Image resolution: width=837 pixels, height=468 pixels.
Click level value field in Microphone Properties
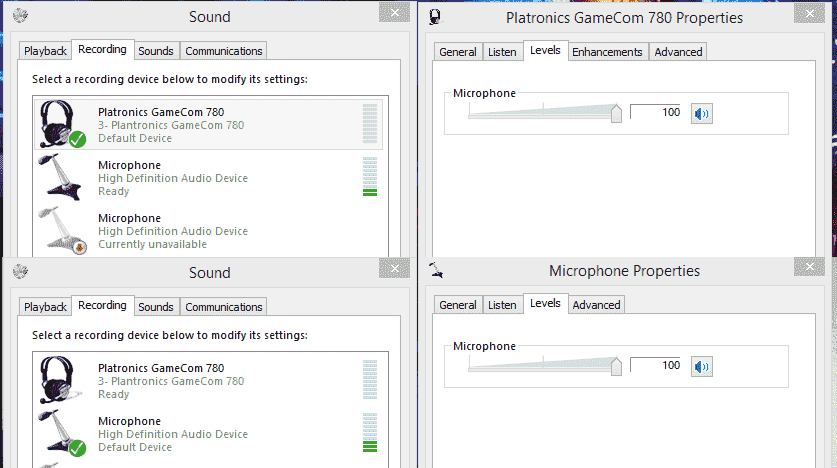click(656, 365)
